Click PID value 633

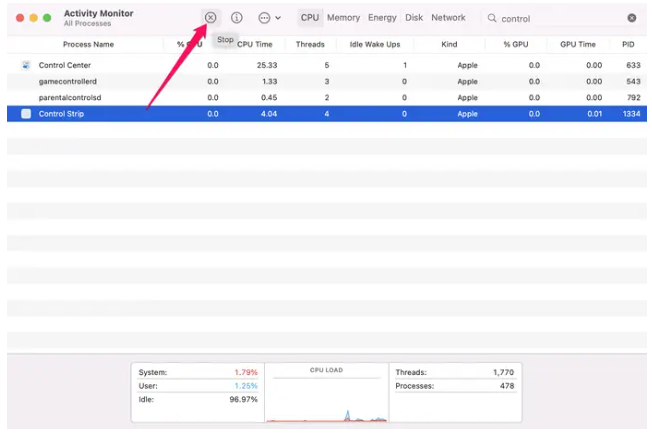(x=633, y=65)
